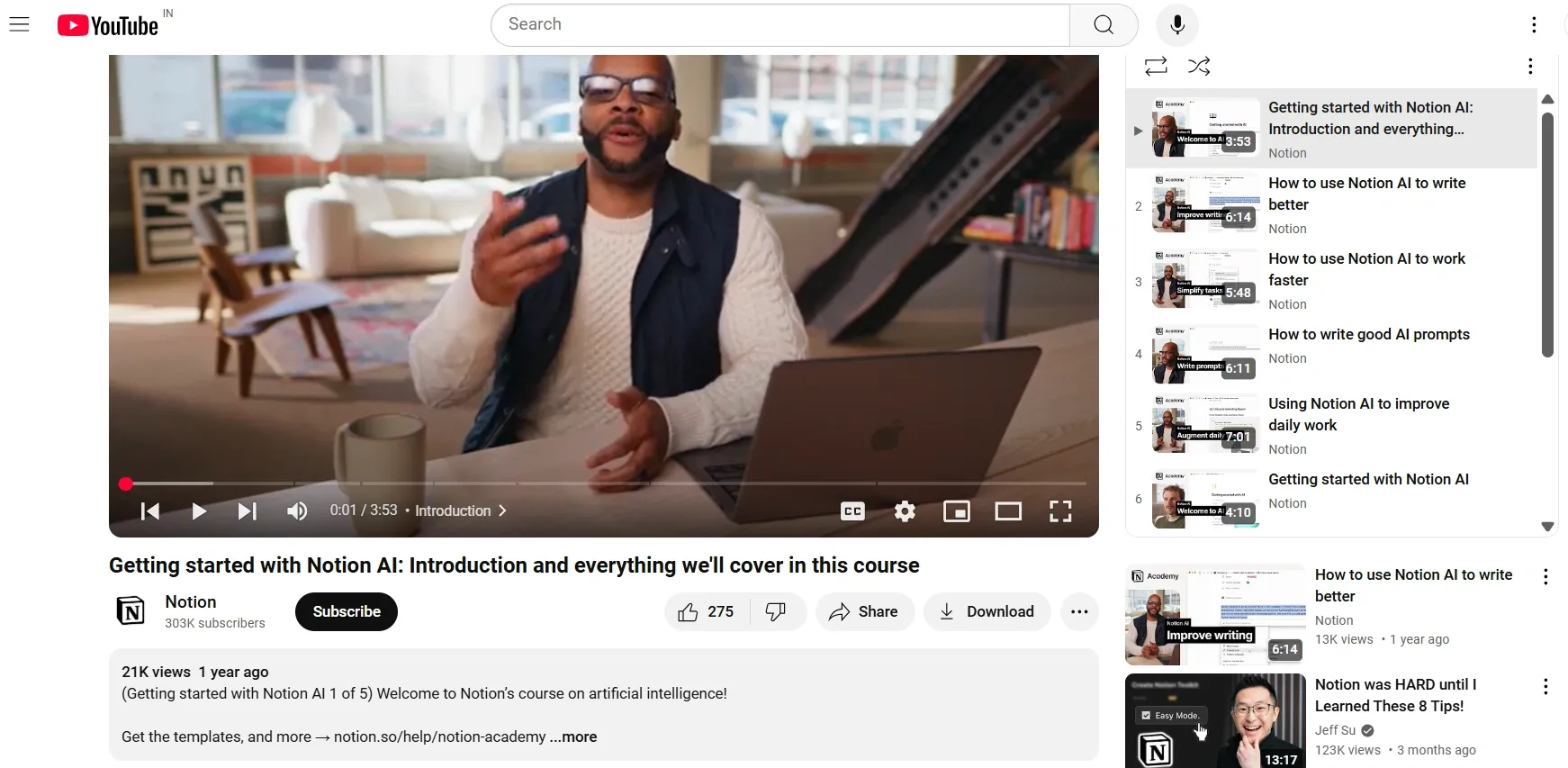Image resolution: width=1568 pixels, height=768 pixels.
Task: Open the hamburger guide menu
Action: (x=20, y=24)
